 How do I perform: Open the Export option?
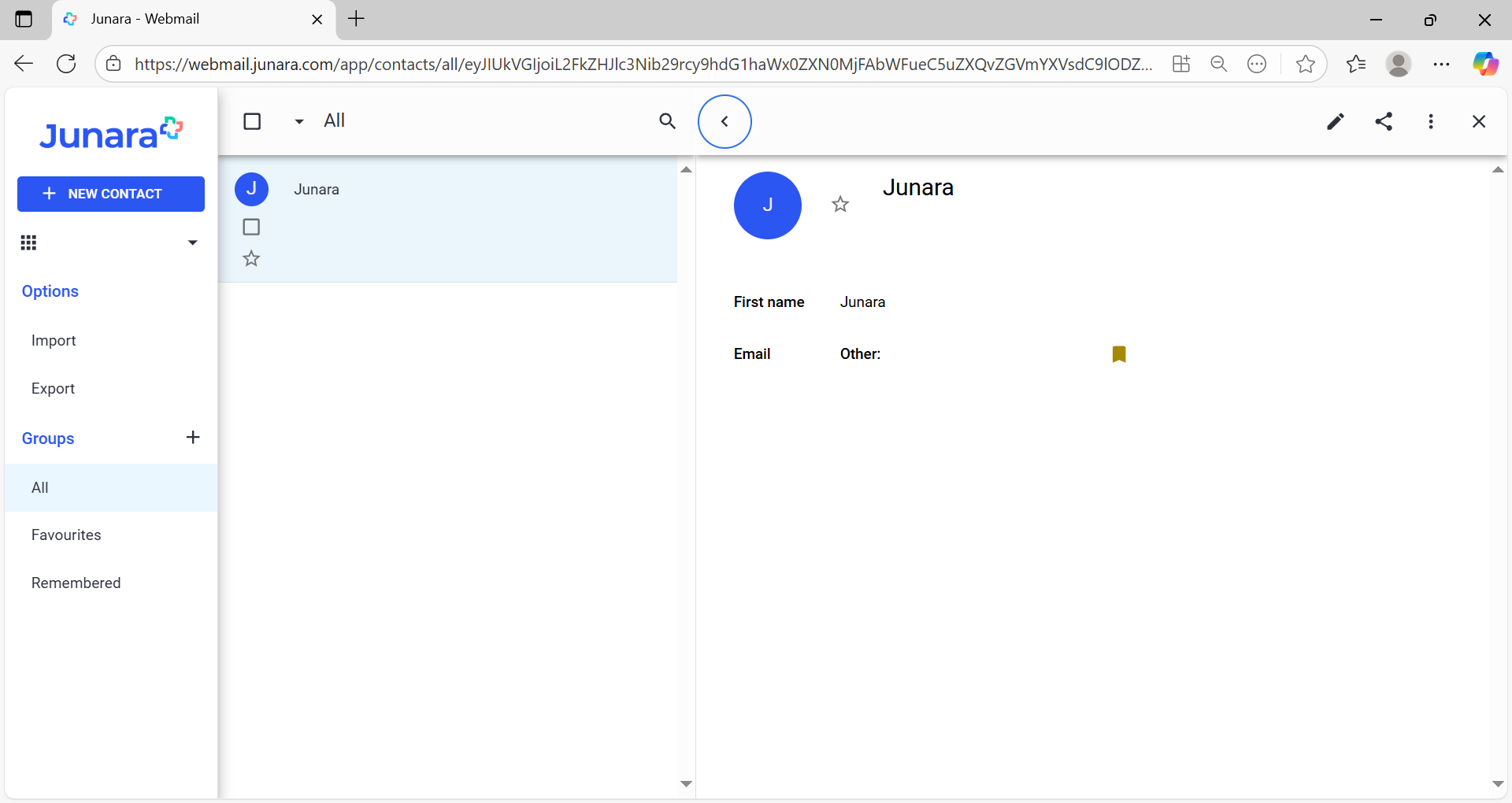coord(53,389)
